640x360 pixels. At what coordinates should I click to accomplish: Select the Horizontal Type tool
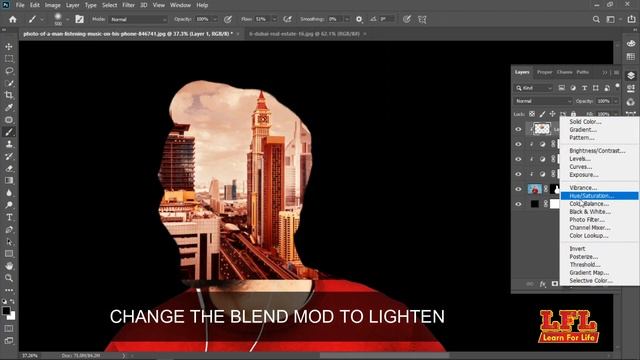pos(9,217)
